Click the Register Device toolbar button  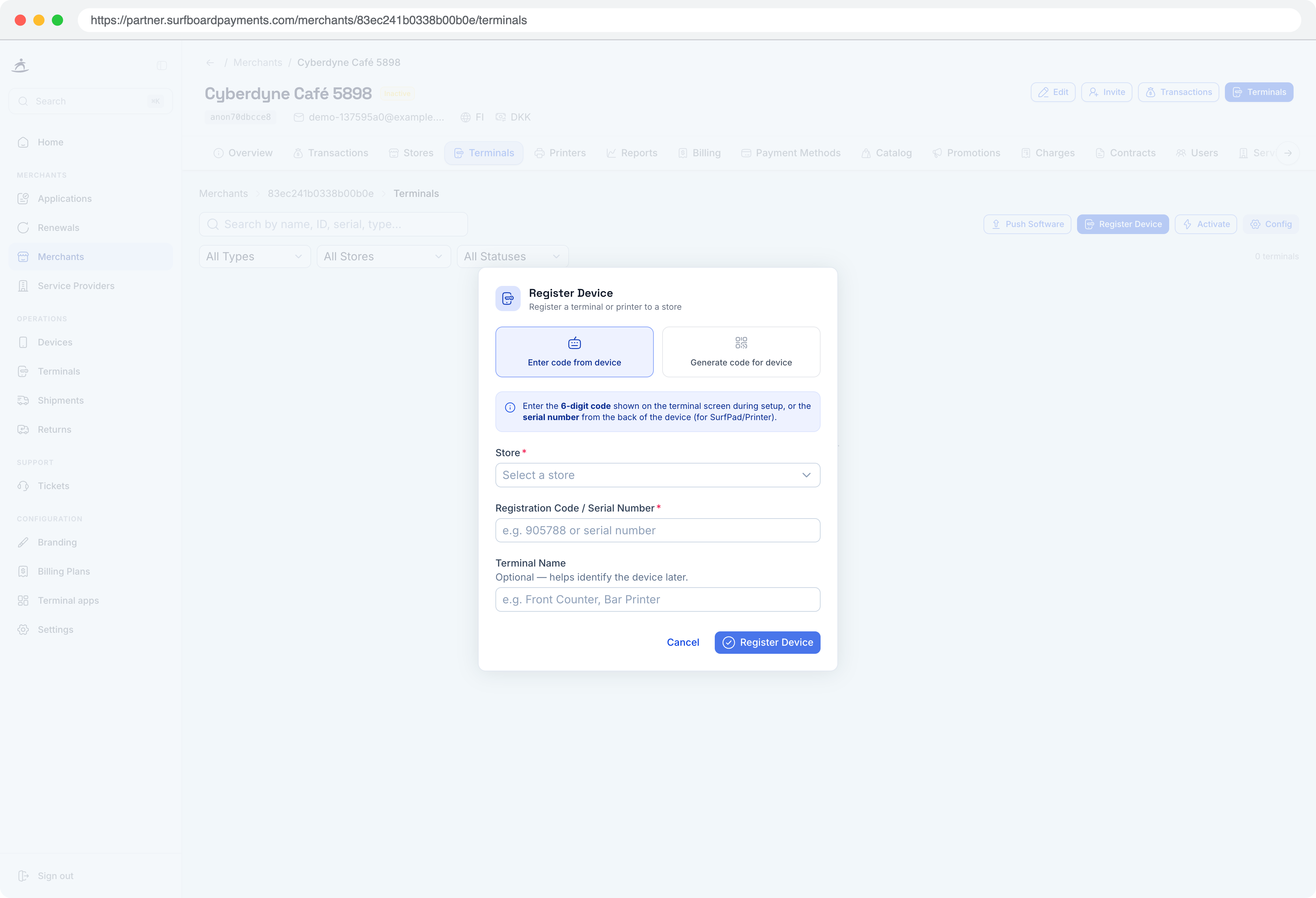[1123, 224]
